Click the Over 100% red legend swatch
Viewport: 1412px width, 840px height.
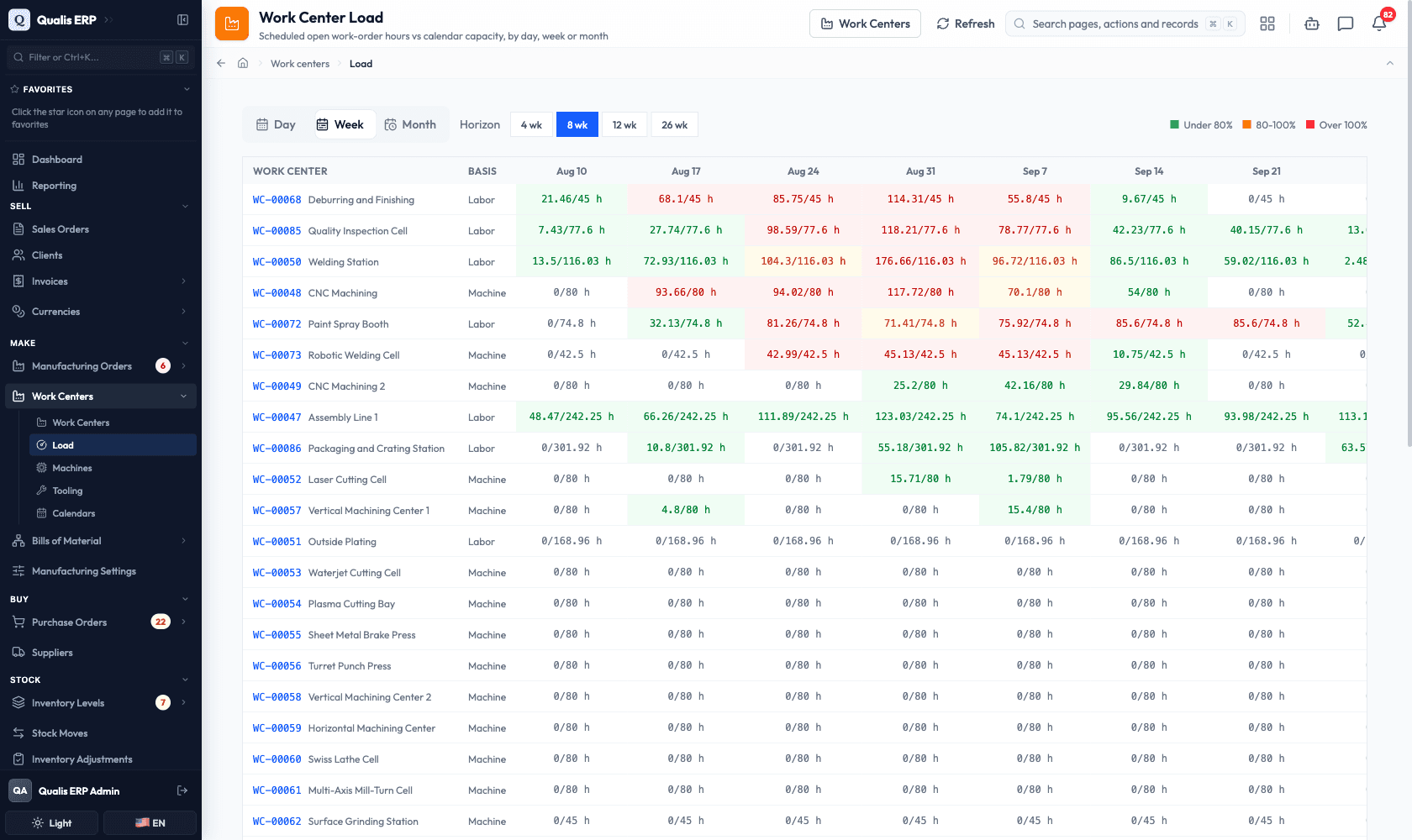[x=1310, y=125]
